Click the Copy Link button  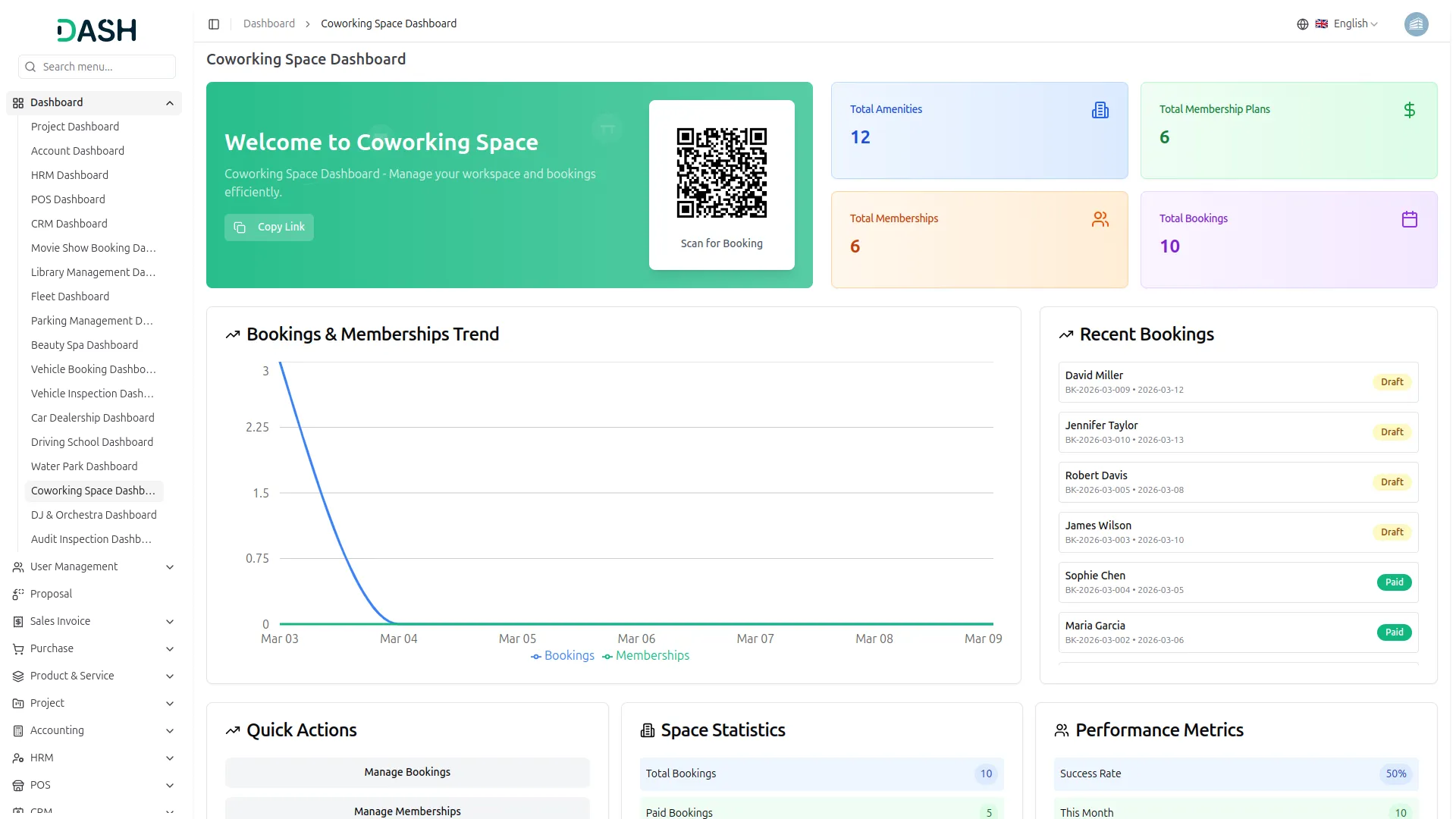(268, 227)
